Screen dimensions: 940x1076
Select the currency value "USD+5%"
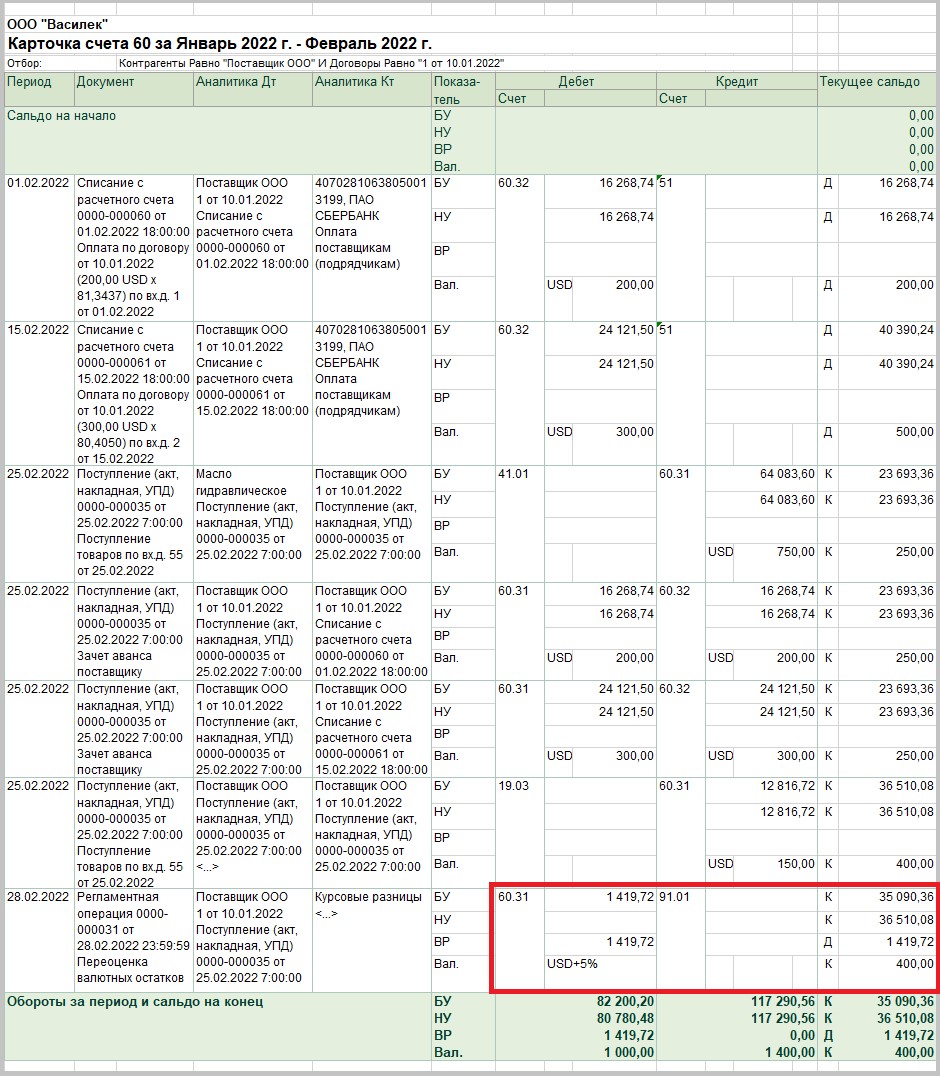point(572,963)
